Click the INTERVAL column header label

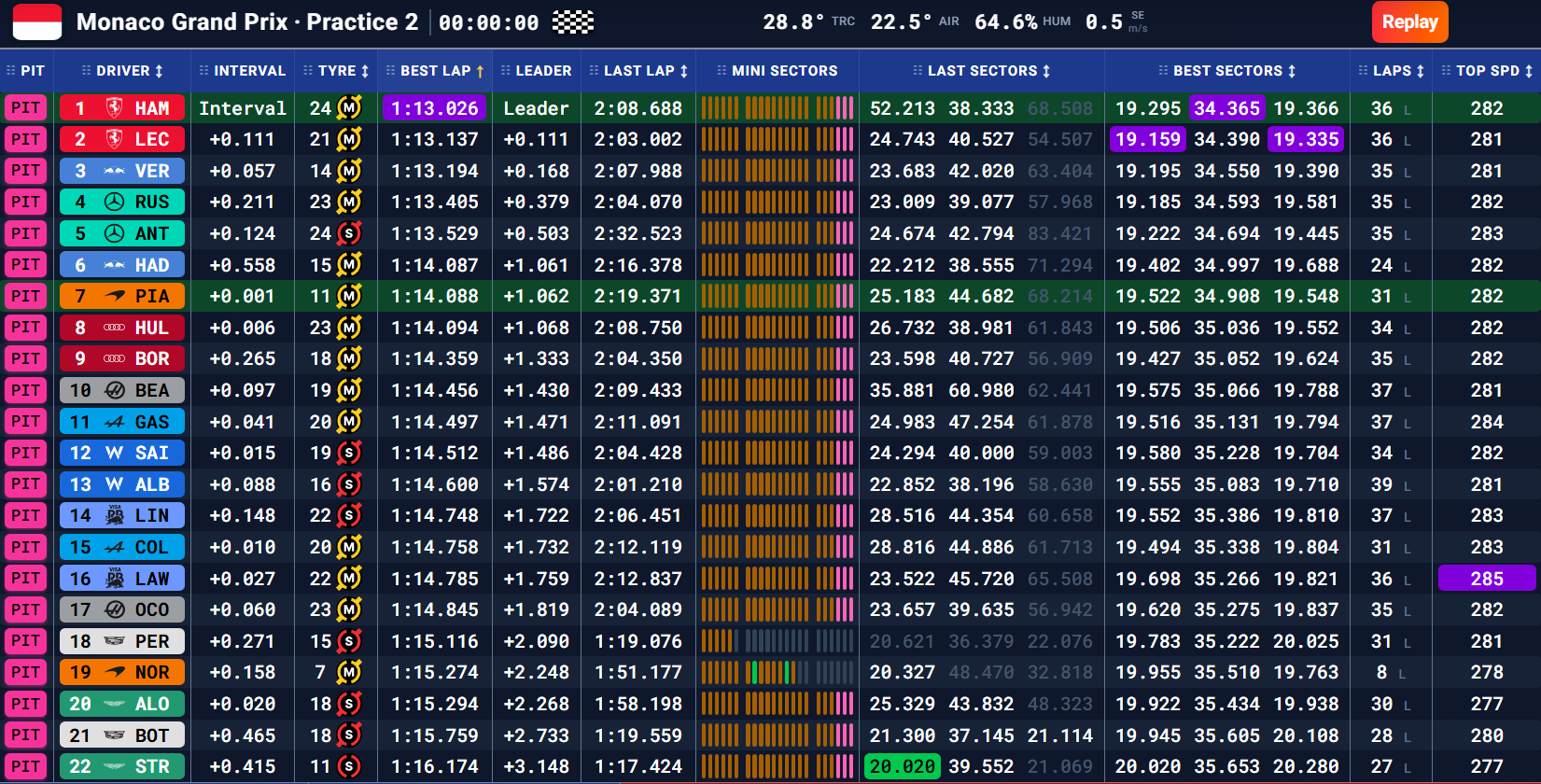click(250, 71)
